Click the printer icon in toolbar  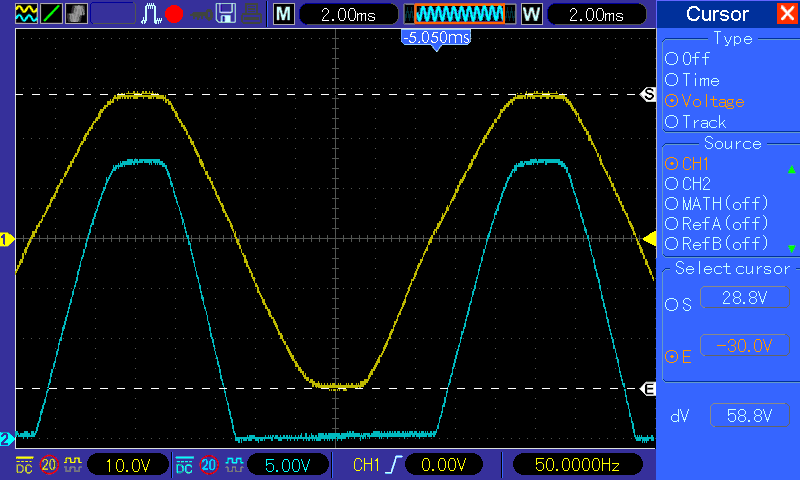pos(252,14)
